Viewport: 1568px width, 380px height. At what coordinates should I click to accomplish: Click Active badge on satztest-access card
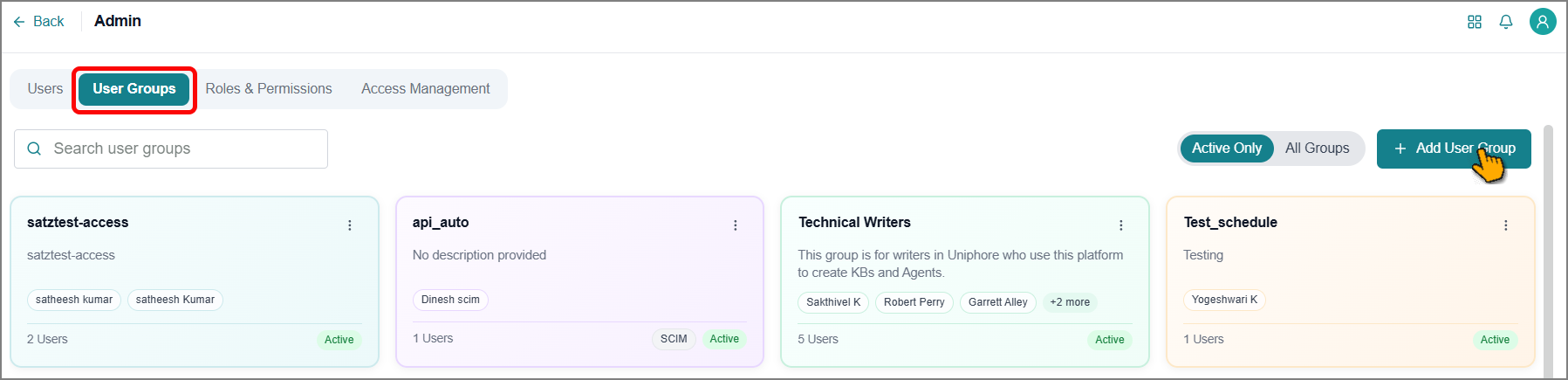coord(339,340)
